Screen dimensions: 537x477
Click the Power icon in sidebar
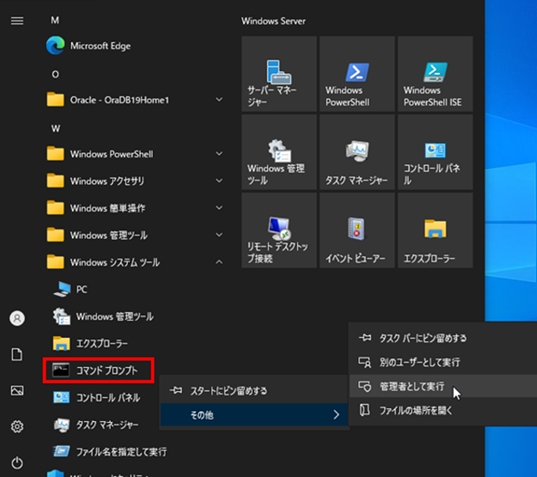pos(17,463)
